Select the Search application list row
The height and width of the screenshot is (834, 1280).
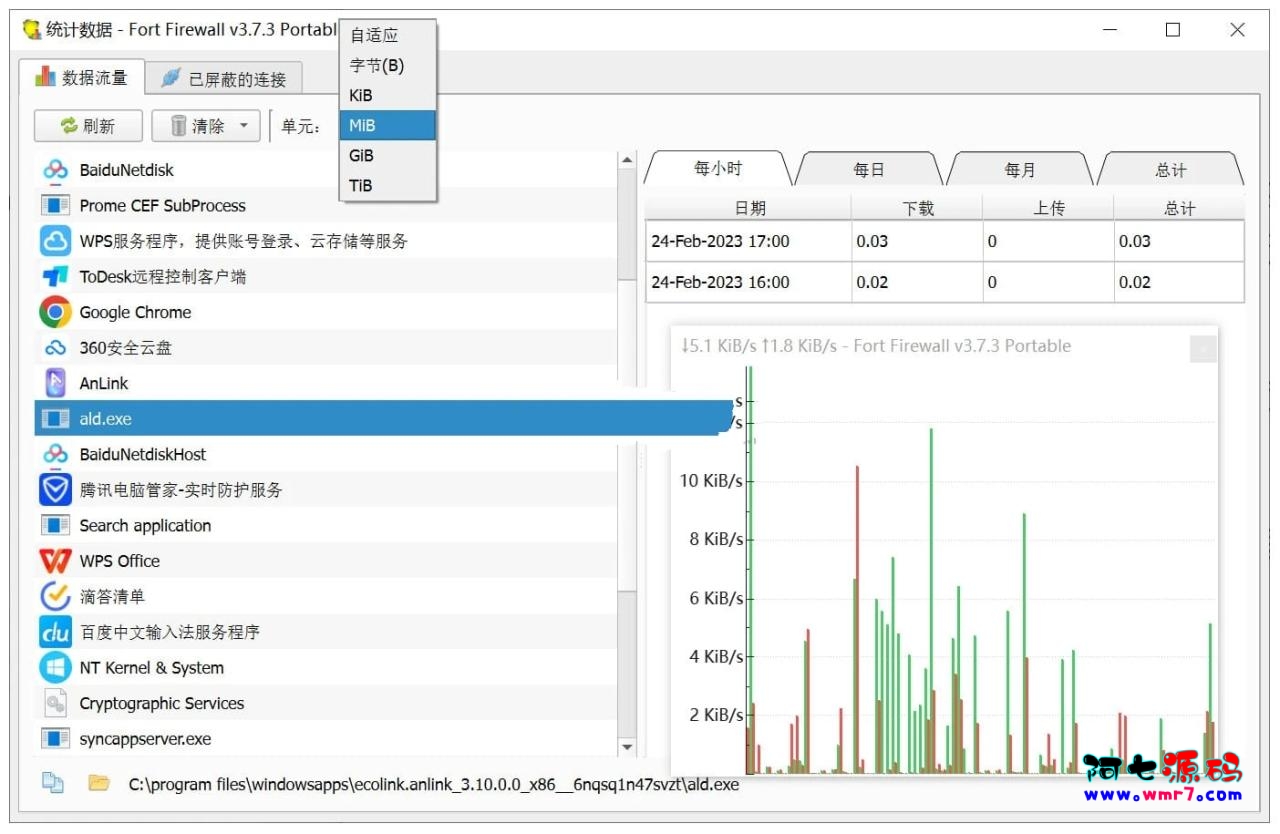point(326,525)
